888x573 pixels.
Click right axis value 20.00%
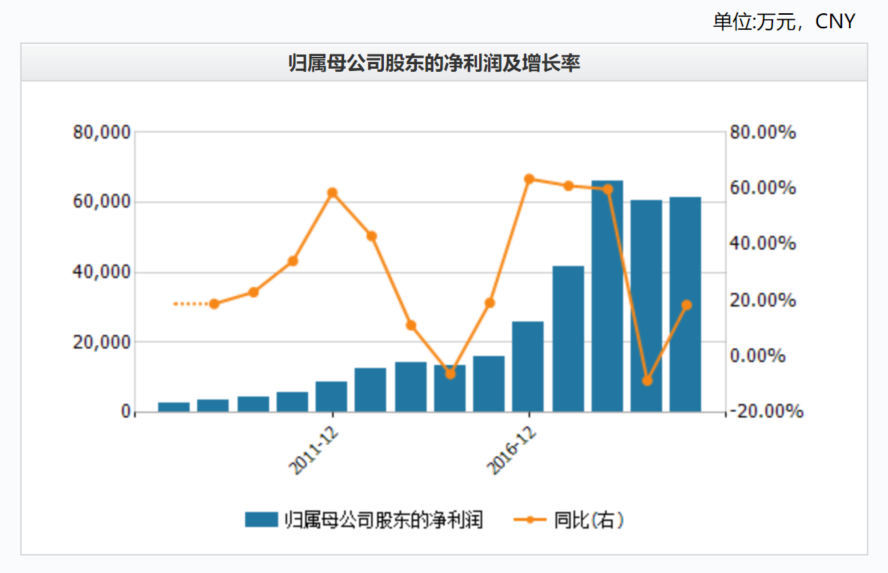[x=762, y=300]
